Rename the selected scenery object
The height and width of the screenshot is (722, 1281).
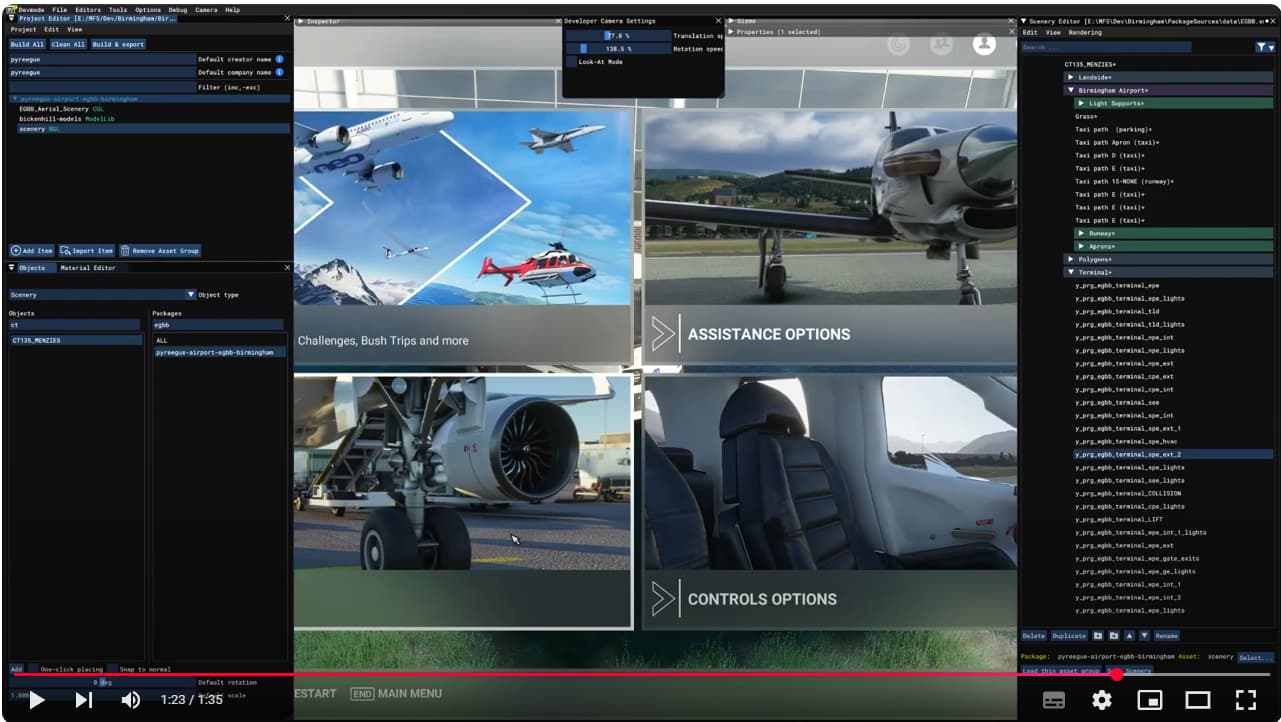point(1167,636)
